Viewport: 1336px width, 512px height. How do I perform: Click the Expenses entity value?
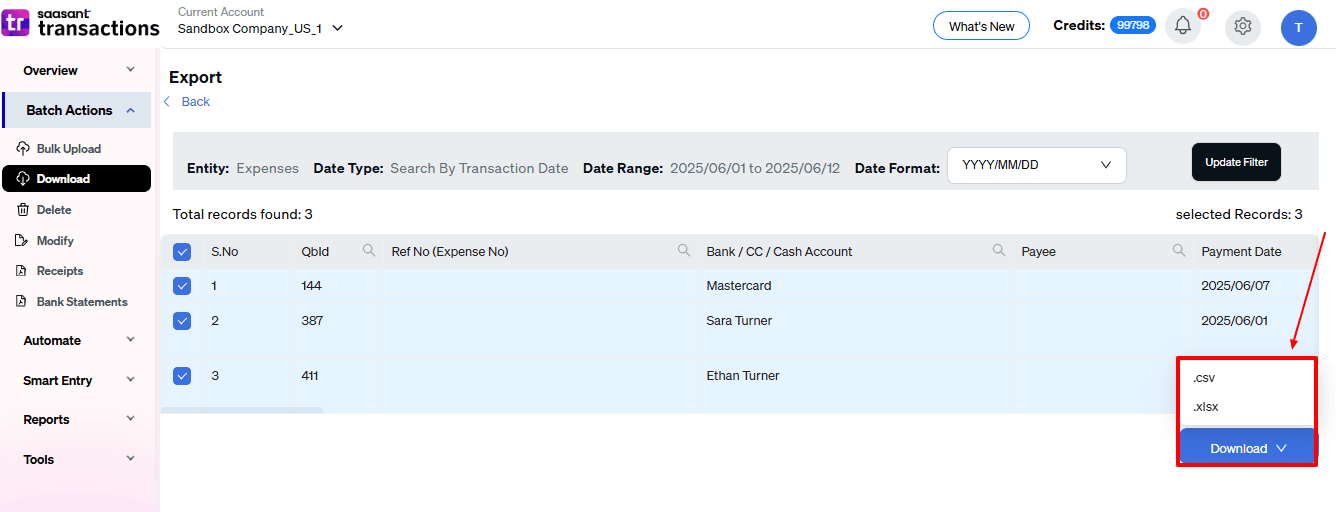tap(267, 168)
